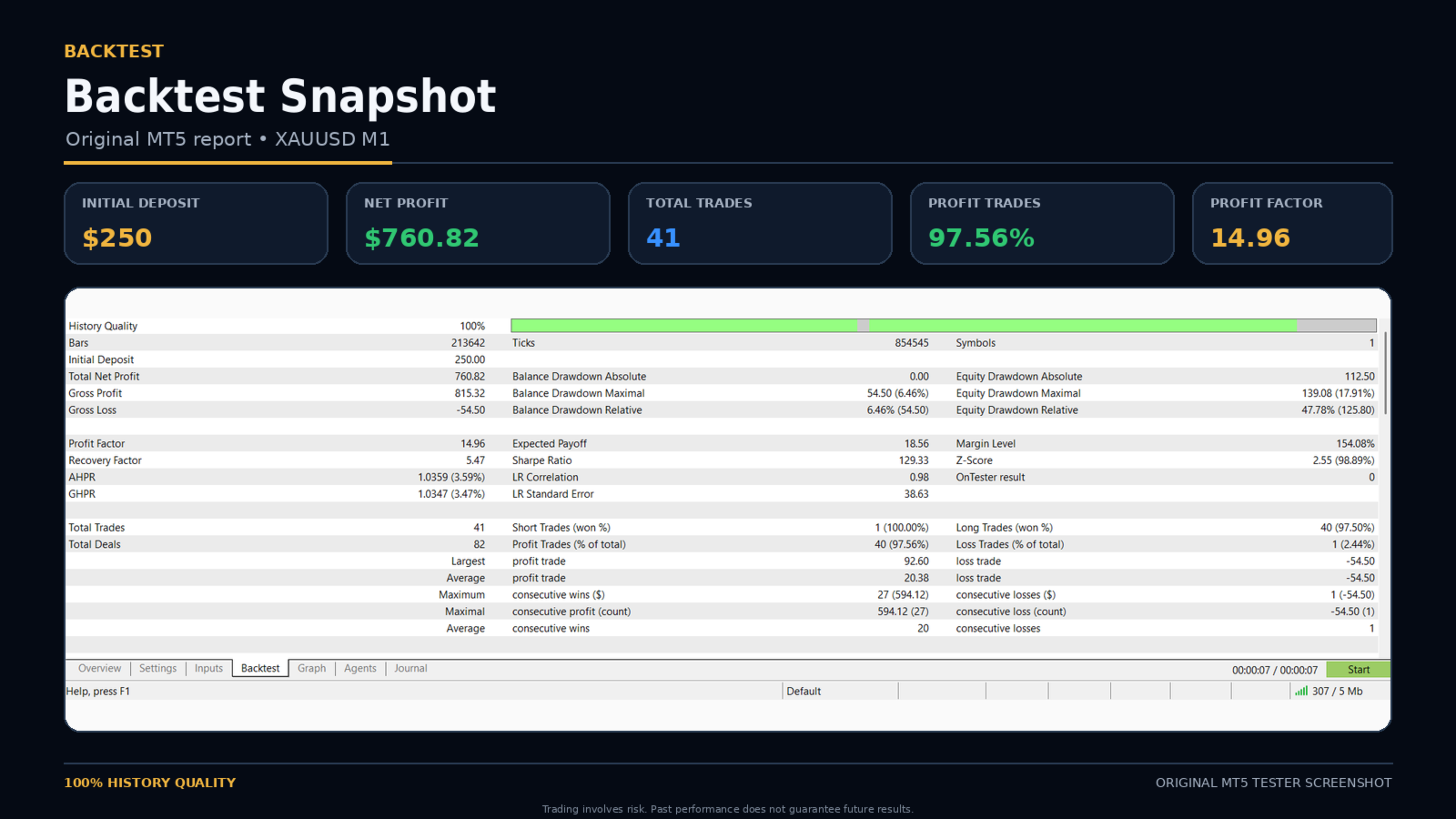This screenshot has height=819, width=1456.
Task: Click the 307 / 5 Mb traffic indicator
Action: (1337, 692)
